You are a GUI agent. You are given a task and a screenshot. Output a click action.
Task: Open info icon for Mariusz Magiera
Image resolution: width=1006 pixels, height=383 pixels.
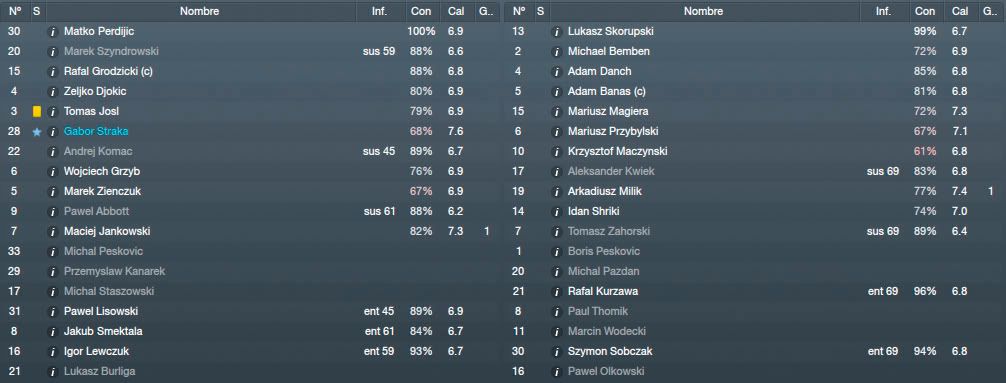coord(557,112)
